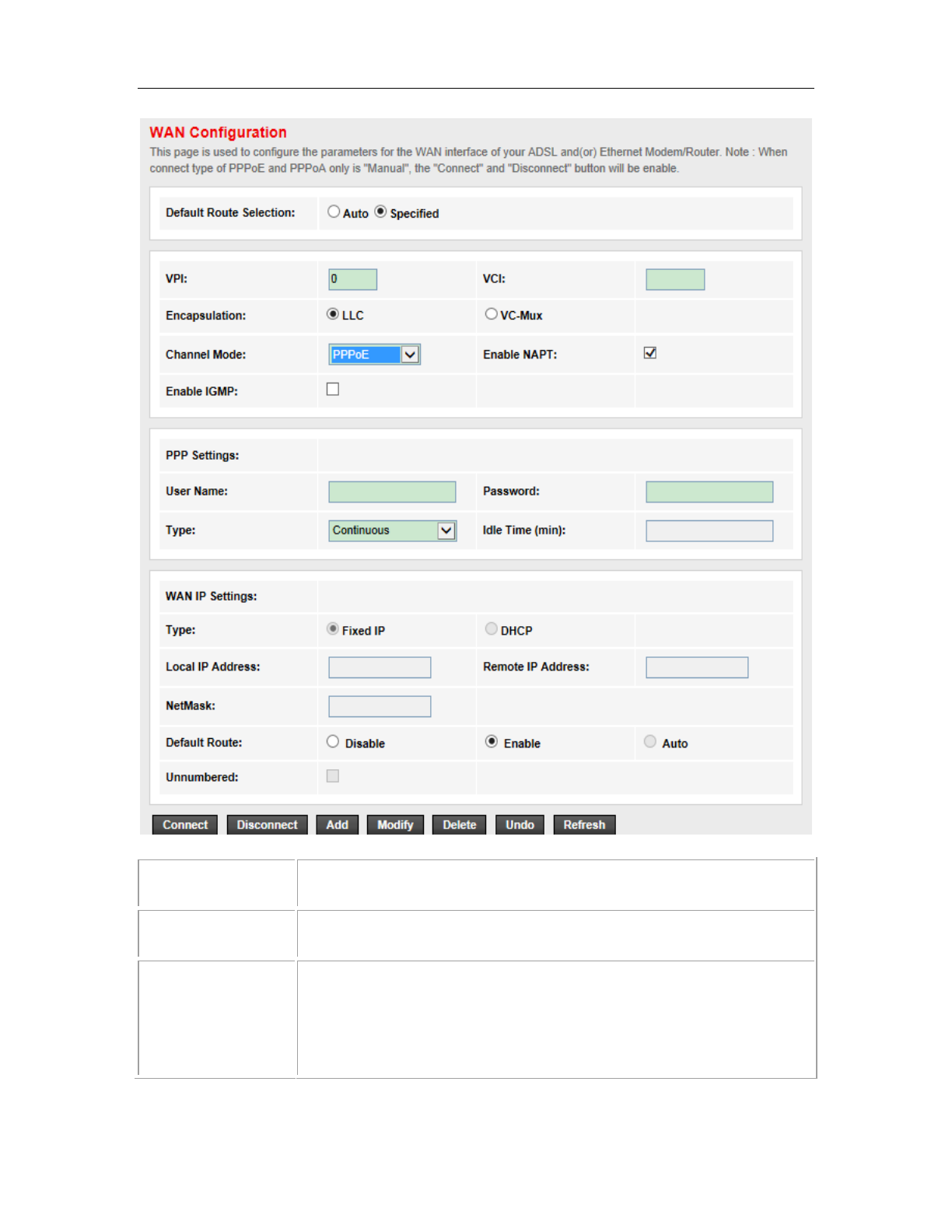Click the Remote IP Address field
The height and width of the screenshot is (1232, 952).
(697, 667)
